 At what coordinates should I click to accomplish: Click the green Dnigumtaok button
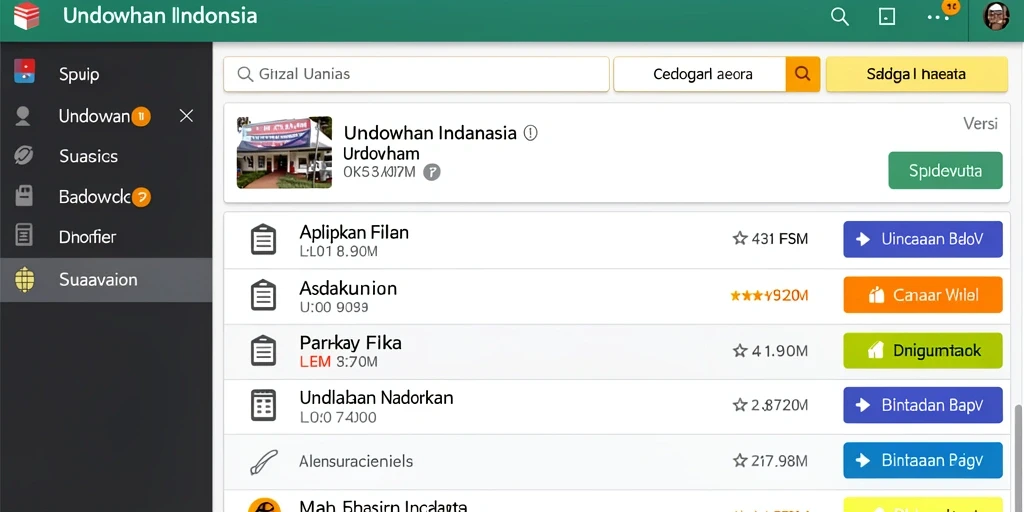click(x=923, y=351)
